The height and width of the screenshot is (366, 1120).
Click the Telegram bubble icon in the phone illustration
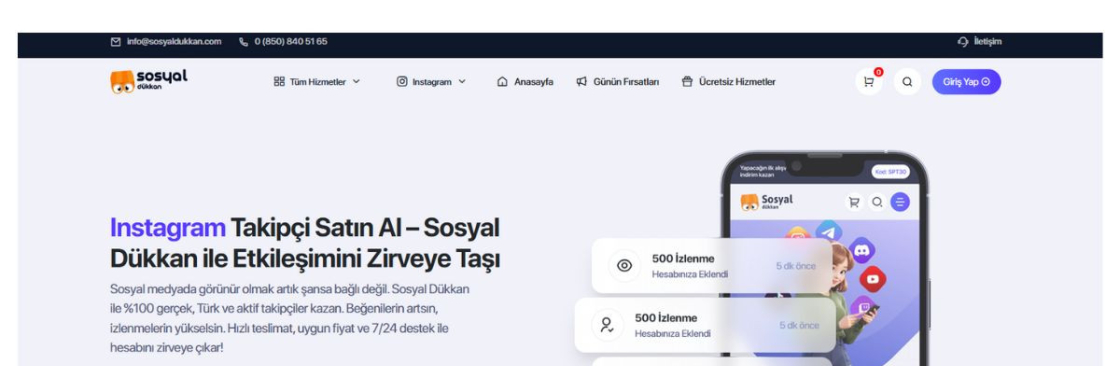(x=828, y=232)
